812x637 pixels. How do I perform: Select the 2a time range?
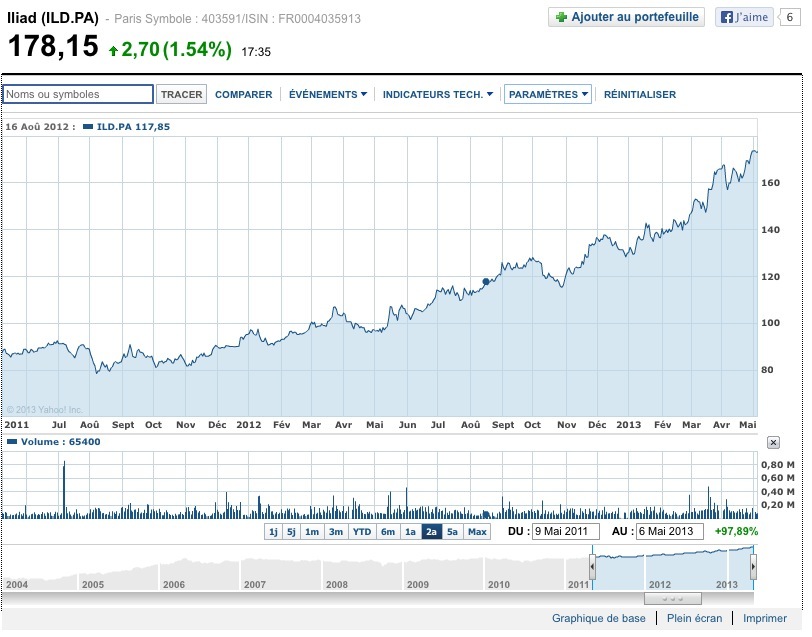(x=431, y=532)
